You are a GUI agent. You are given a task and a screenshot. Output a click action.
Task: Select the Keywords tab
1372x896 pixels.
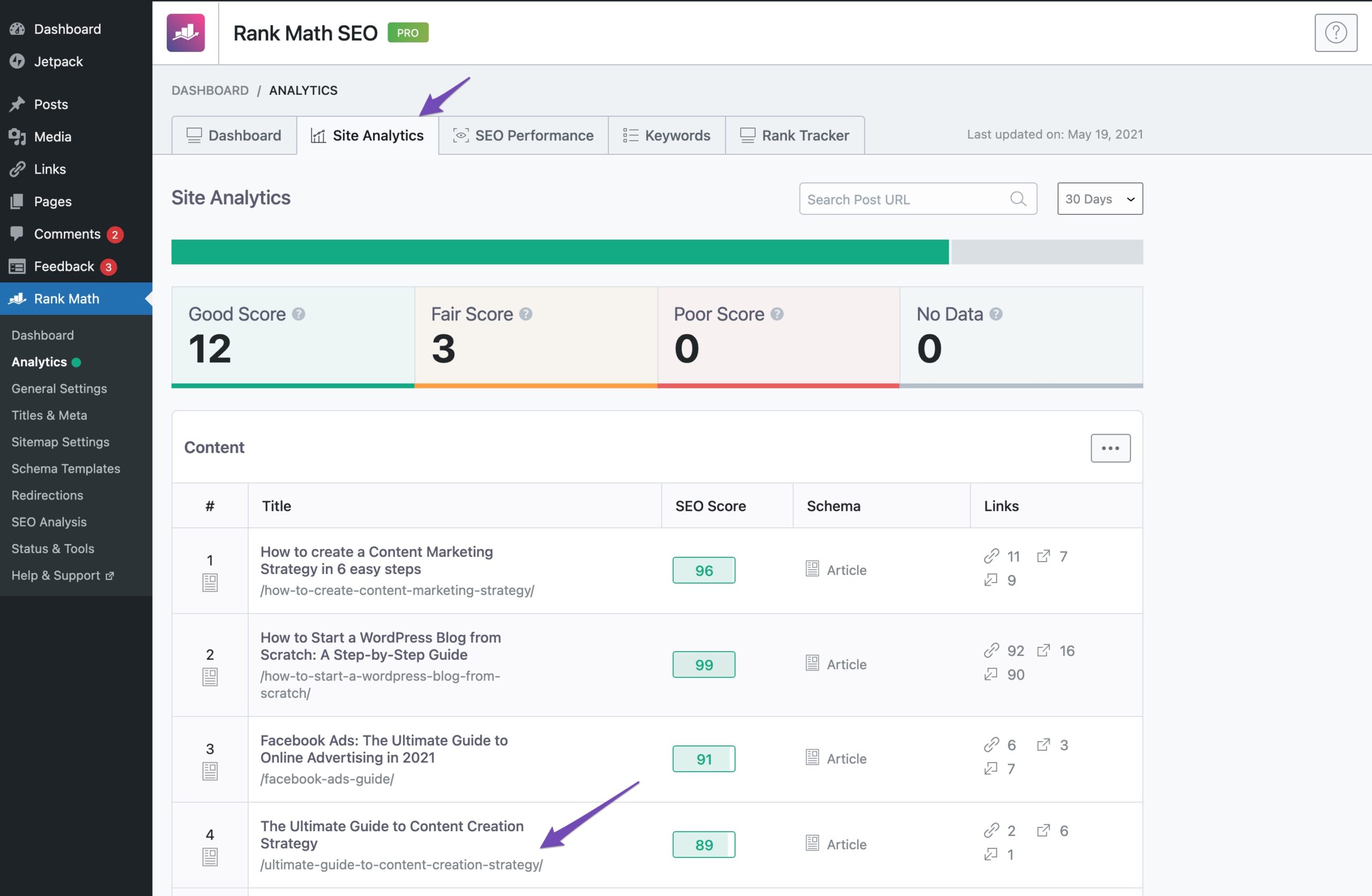tap(666, 136)
